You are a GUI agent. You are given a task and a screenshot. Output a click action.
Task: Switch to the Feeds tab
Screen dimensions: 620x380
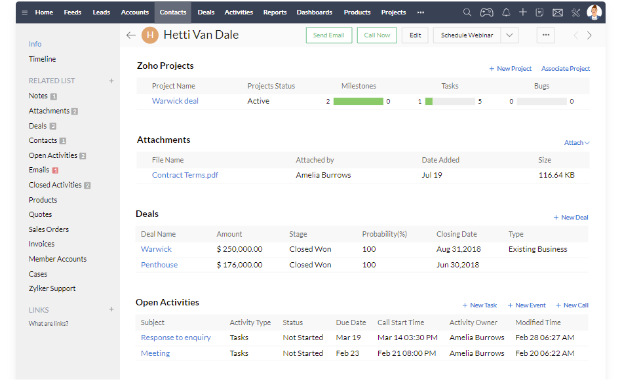tap(72, 12)
